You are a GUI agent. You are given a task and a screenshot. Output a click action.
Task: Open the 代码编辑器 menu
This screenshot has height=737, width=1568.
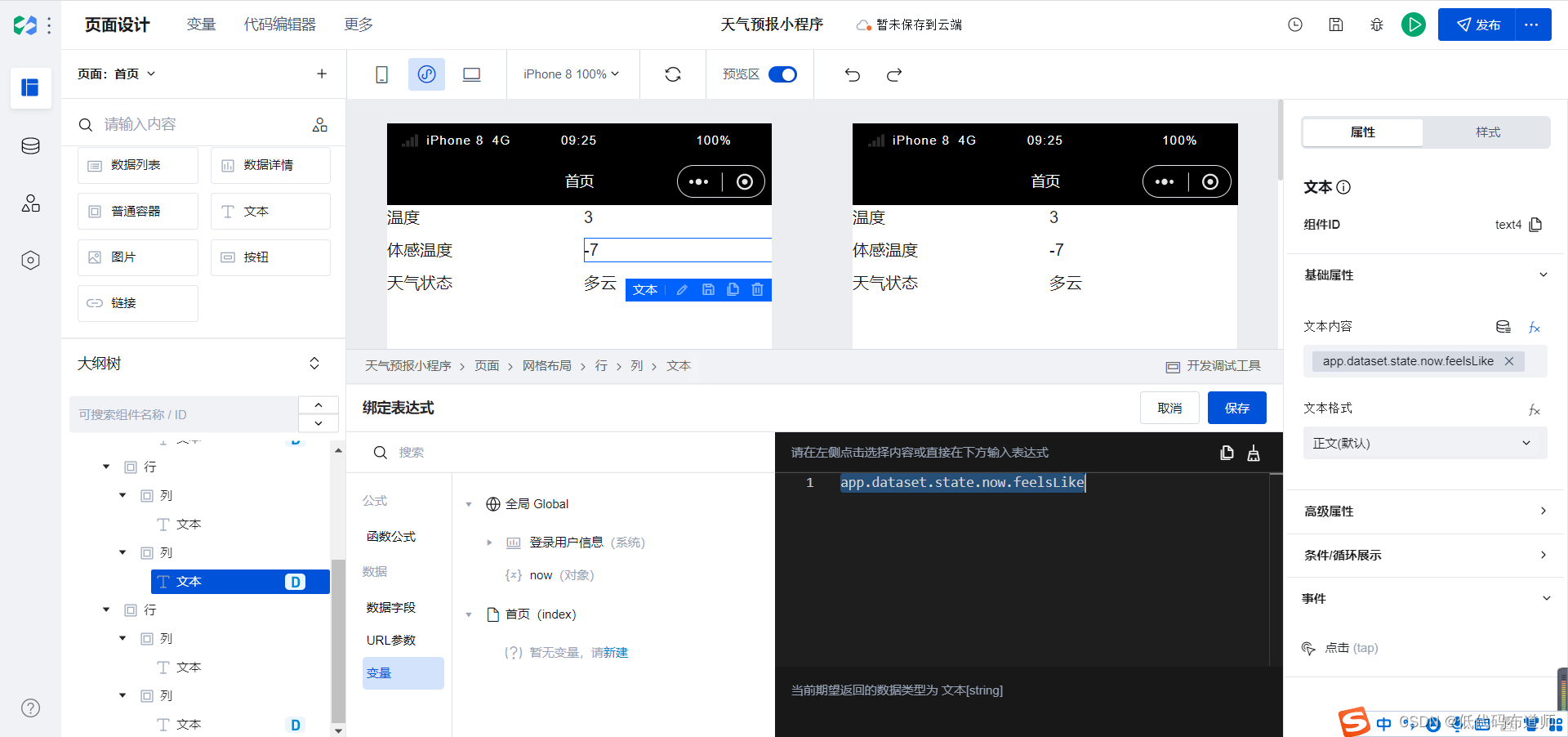279,25
